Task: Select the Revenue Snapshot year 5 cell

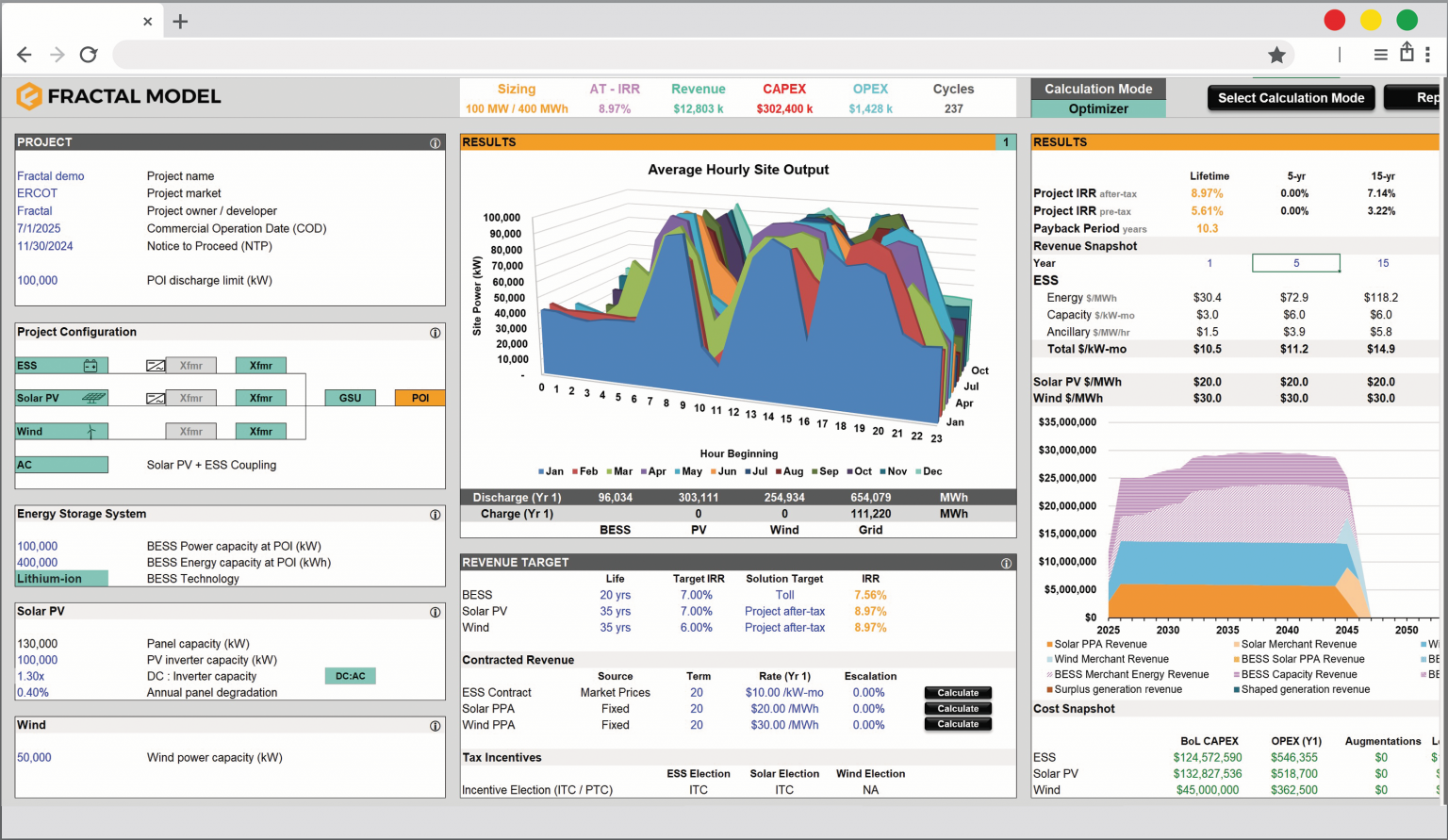Action: pos(1295,263)
